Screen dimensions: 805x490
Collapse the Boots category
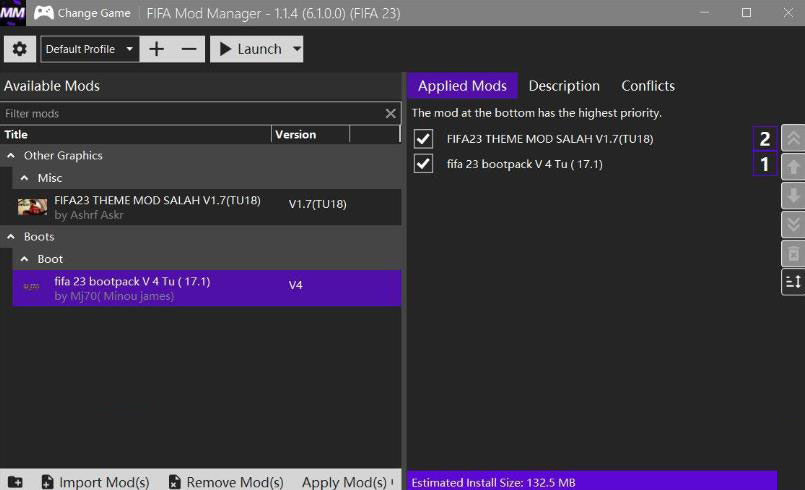coord(11,237)
